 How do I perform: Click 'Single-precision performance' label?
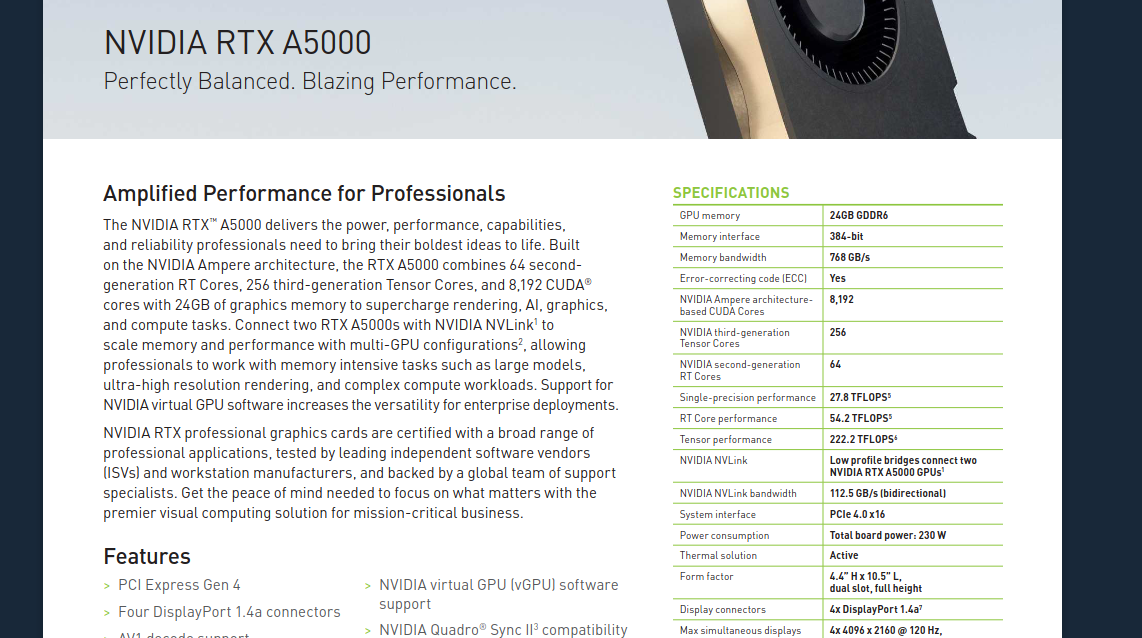point(747,398)
